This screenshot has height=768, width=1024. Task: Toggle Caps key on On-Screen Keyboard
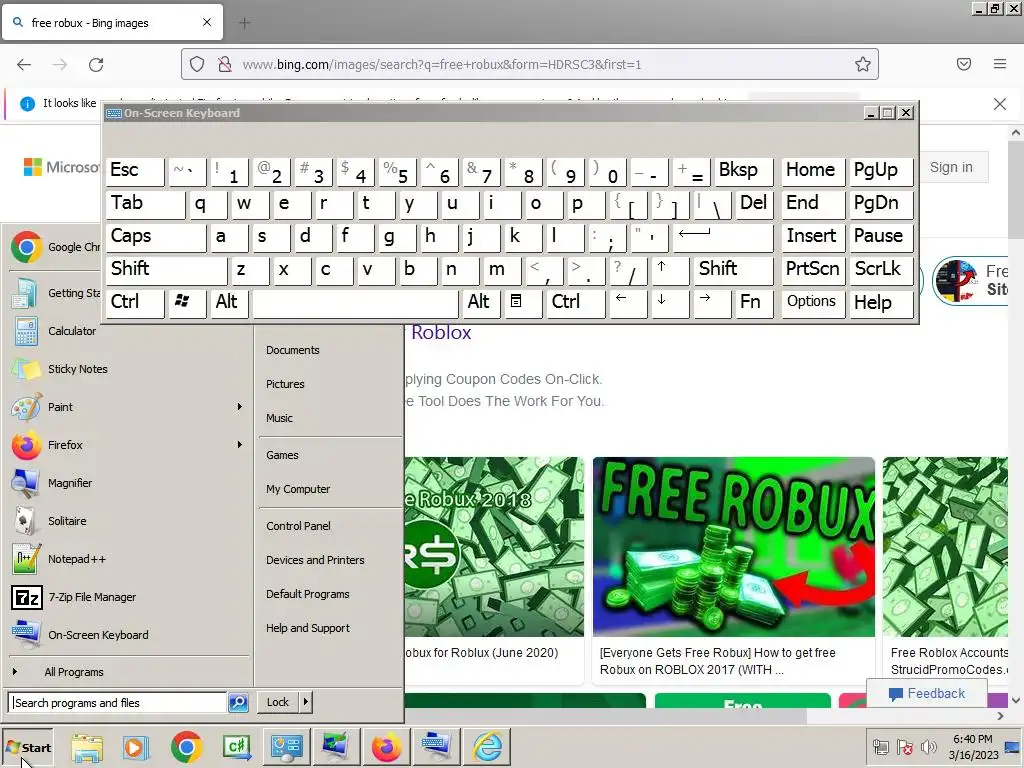pos(155,237)
